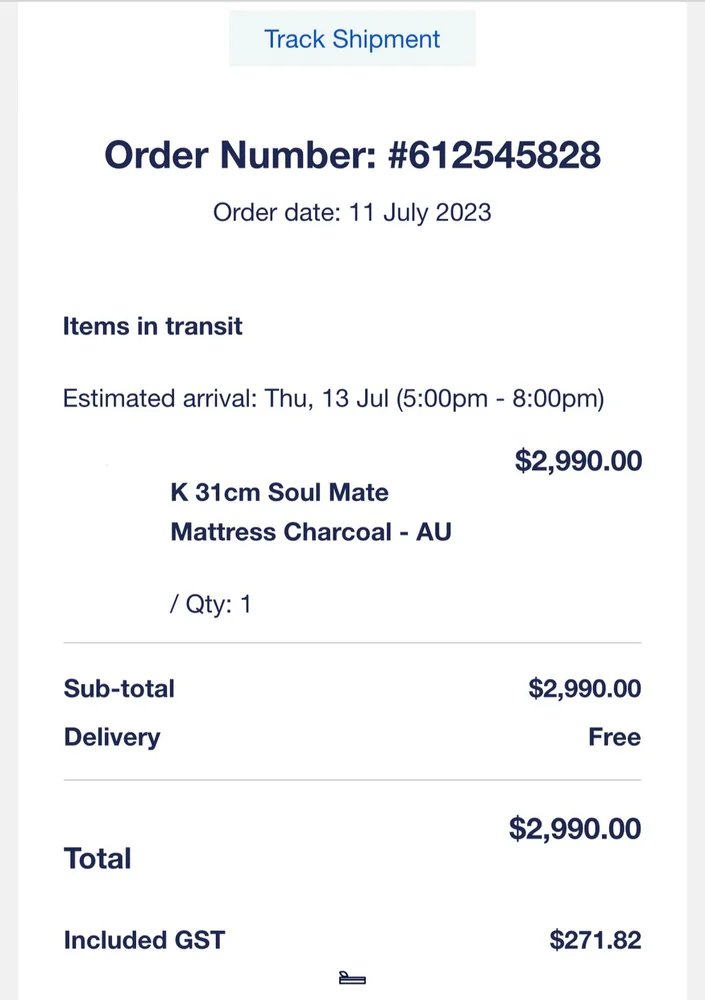Click the divider line above Sub-total
Viewport: 705px width, 1000px height.
point(352,643)
